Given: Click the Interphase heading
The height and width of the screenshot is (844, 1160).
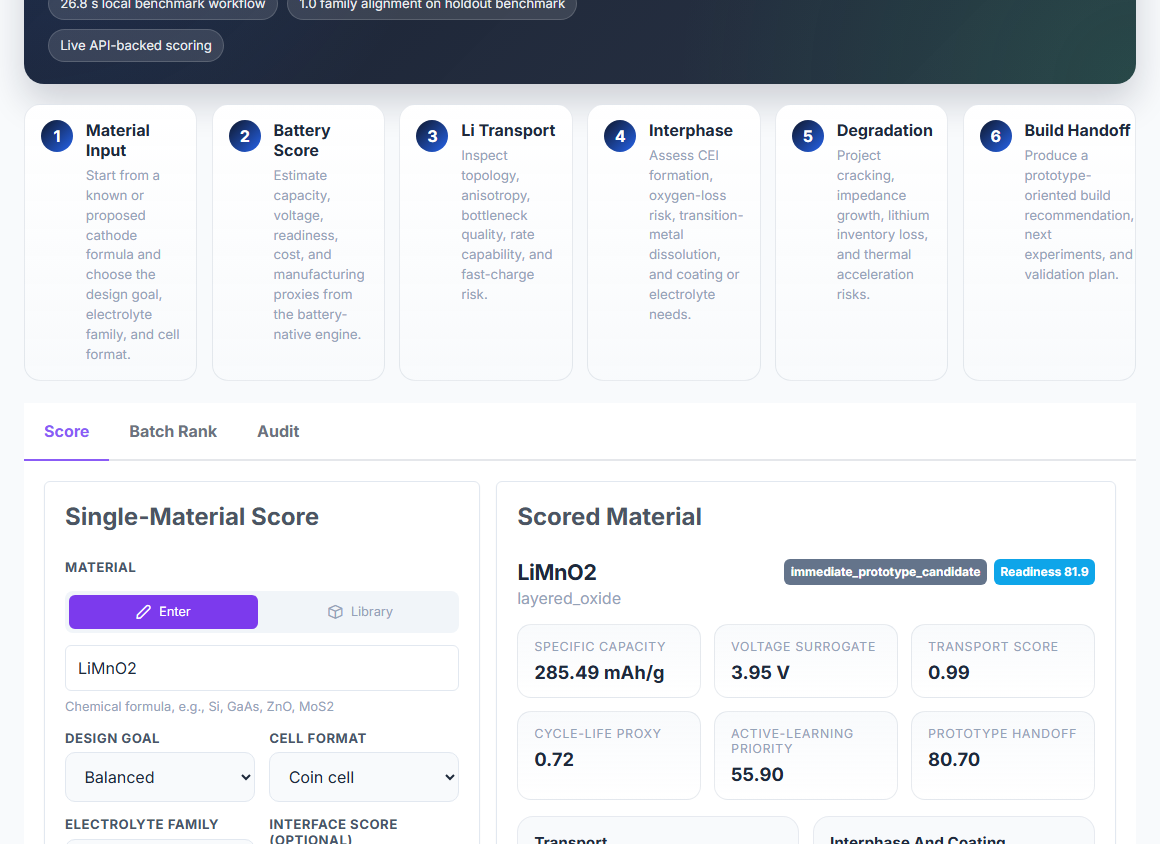Looking at the screenshot, I should (x=690, y=130).
